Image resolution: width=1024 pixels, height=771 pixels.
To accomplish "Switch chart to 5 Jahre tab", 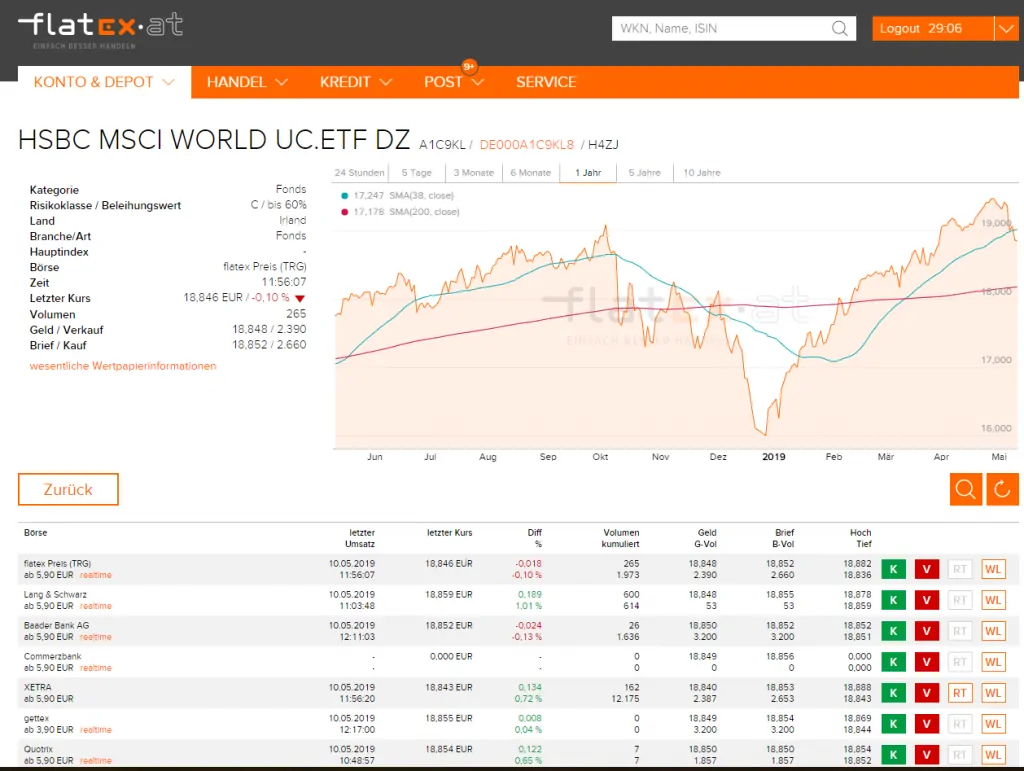I will click(645, 173).
